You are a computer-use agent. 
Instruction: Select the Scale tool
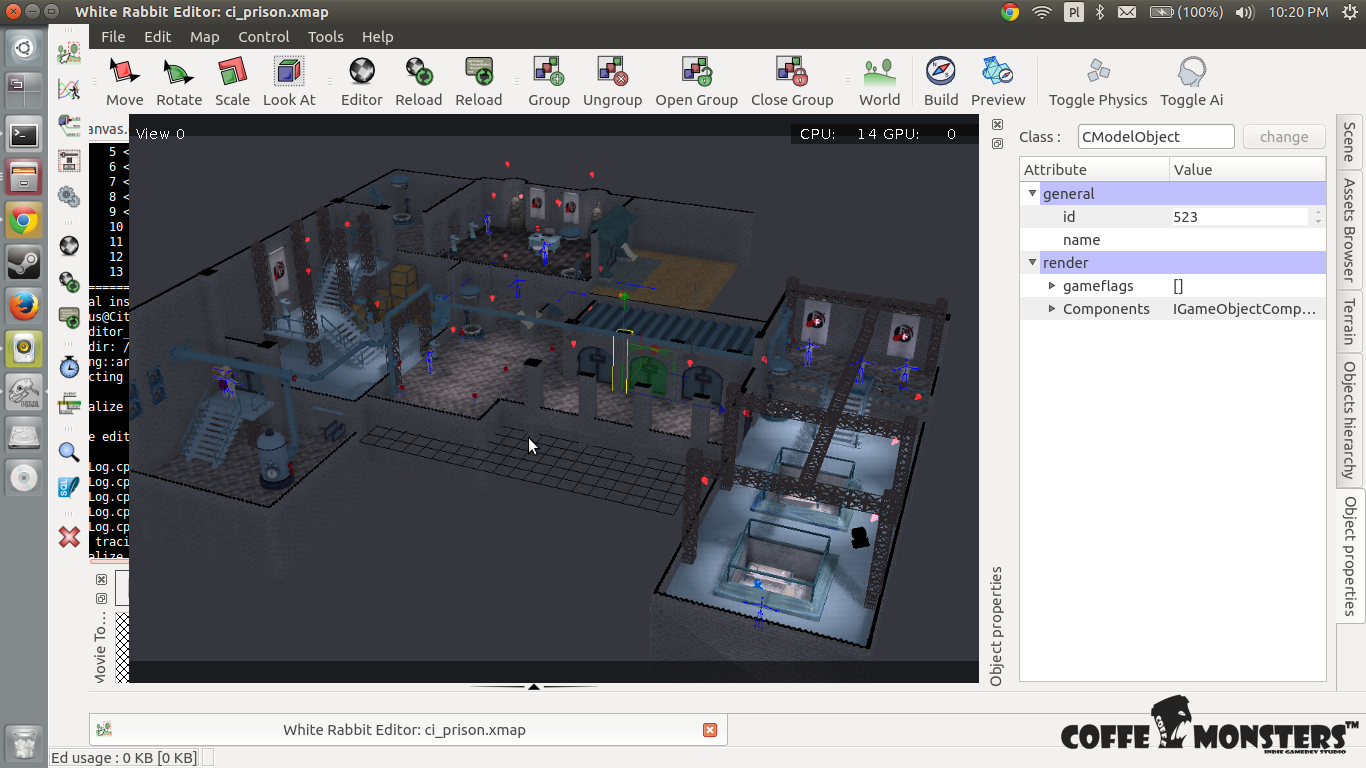click(232, 82)
